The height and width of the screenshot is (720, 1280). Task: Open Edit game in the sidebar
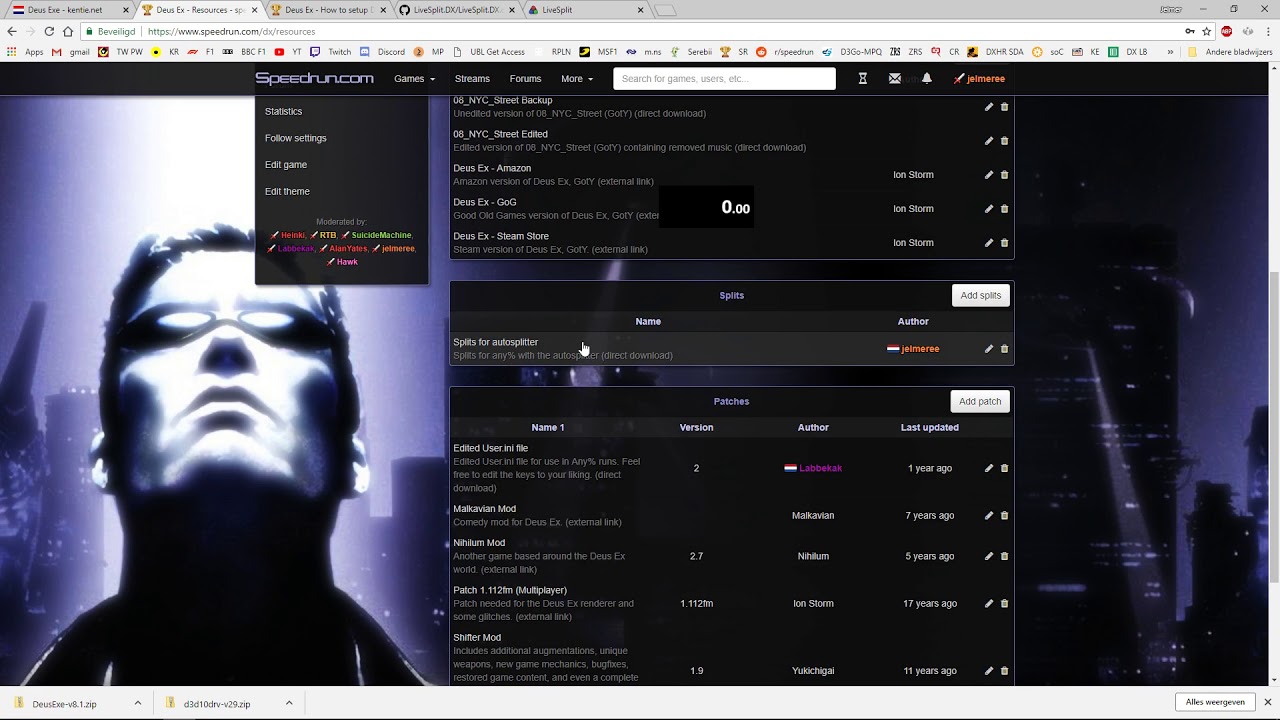tap(286, 165)
